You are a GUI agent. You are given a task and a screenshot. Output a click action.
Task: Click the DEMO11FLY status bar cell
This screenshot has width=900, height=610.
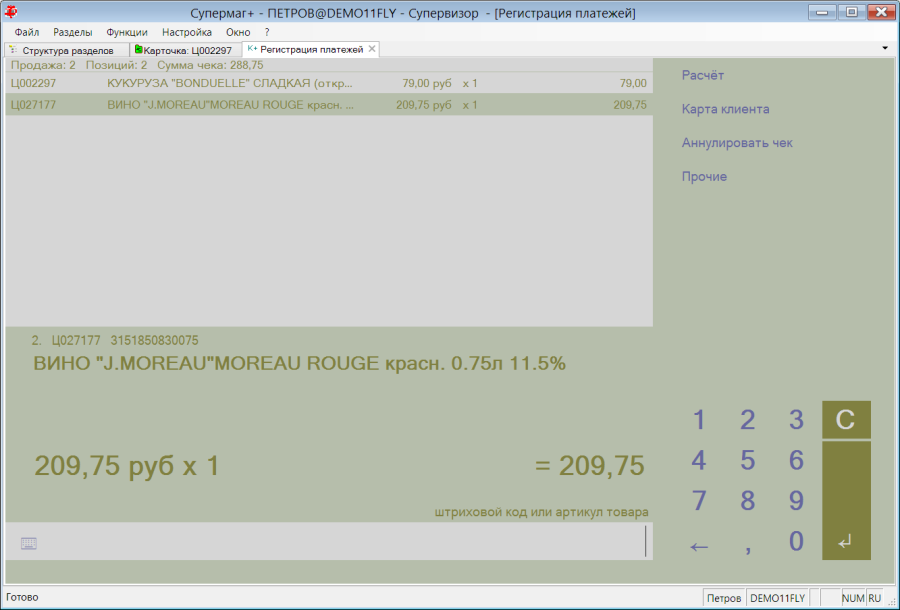(x=777, y=598)
